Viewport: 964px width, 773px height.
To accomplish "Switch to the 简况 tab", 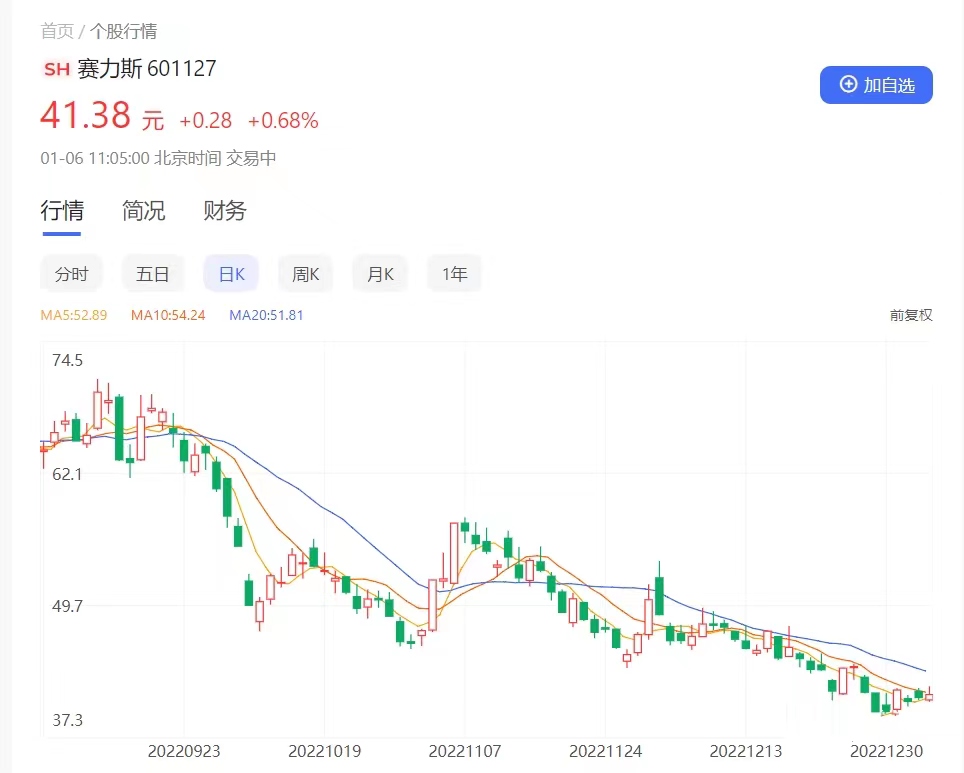I will pyautogui.click(x=143, y=211).
